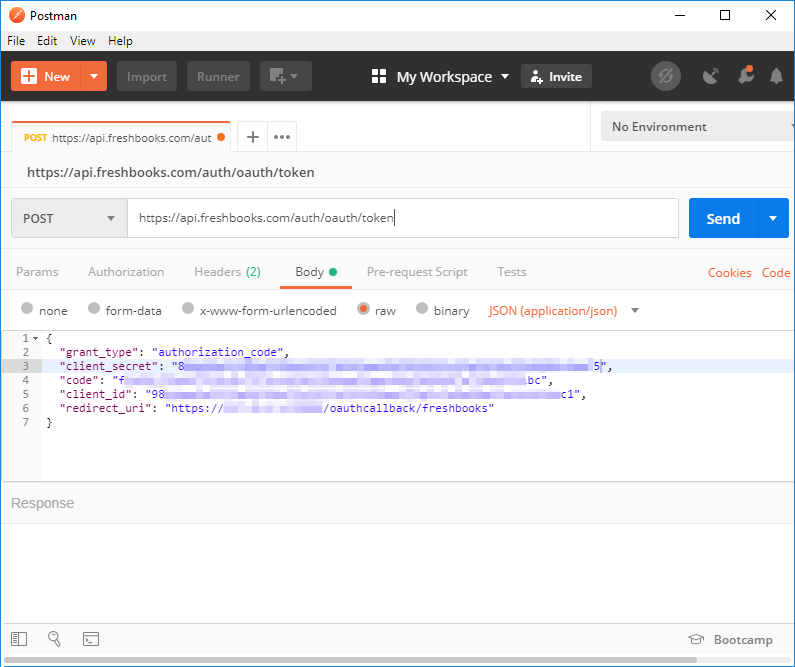Open the new window icon button
This screenshot has height=667, width=795.
tap(285, 76)
